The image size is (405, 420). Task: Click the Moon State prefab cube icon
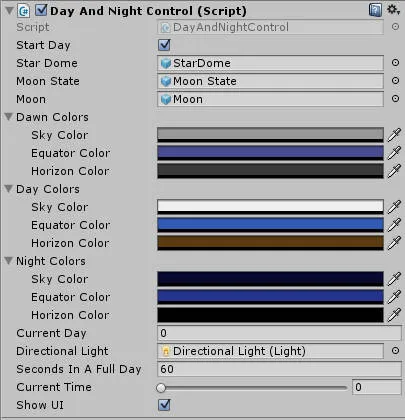coord(166,81)
